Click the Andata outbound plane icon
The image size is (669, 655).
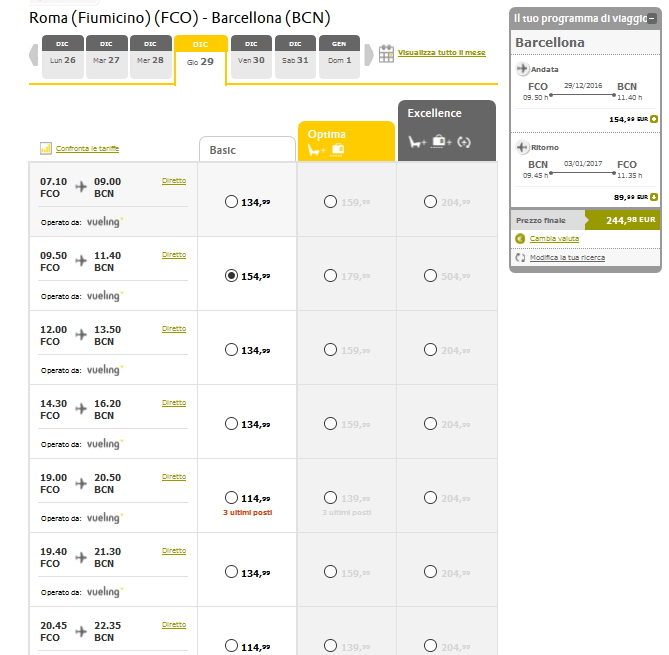point(523,69)
